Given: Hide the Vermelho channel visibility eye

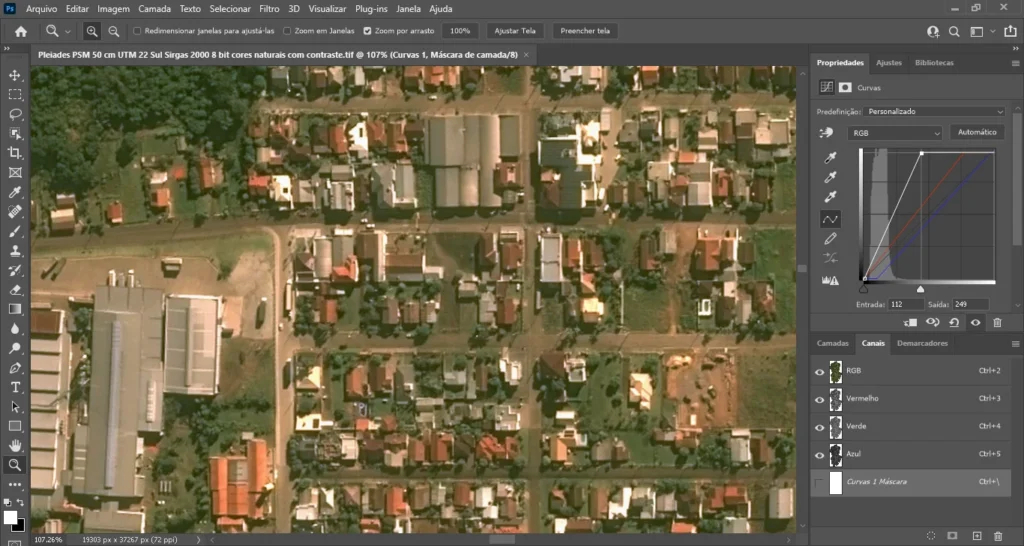Looking at the screenshot, I should (x=820, y=399).
